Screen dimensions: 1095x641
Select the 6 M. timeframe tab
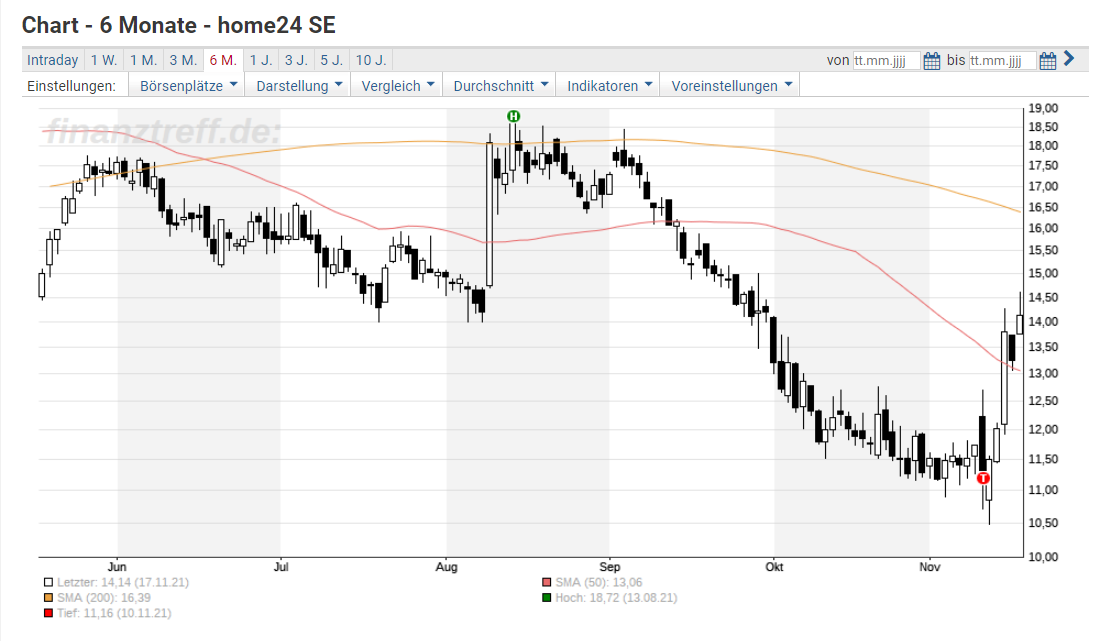(223, 60)
